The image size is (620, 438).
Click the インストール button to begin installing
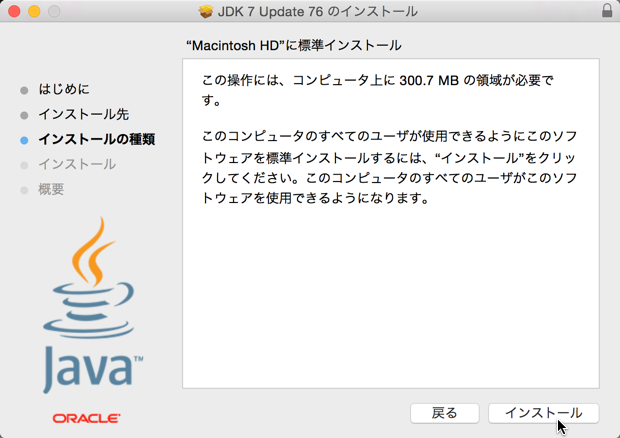[x=543, y=413]
